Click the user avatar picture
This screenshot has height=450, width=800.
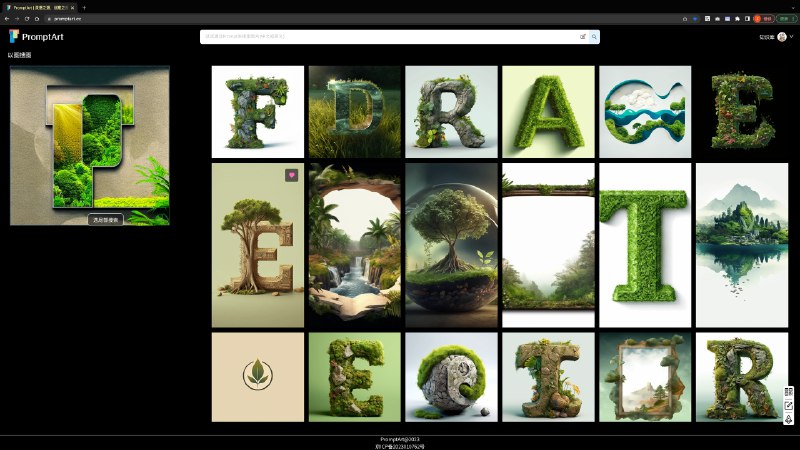pyautogui.click(x=782, y=37)
